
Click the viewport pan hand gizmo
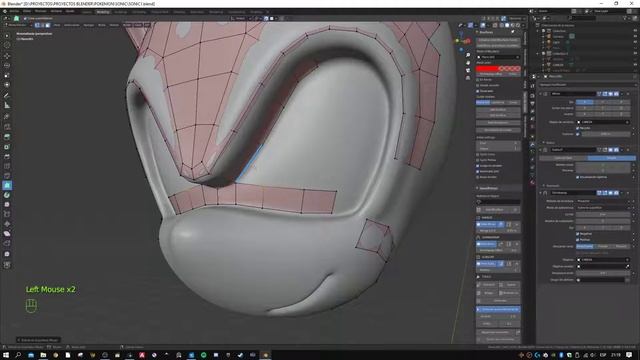click(x=468, y=62)
